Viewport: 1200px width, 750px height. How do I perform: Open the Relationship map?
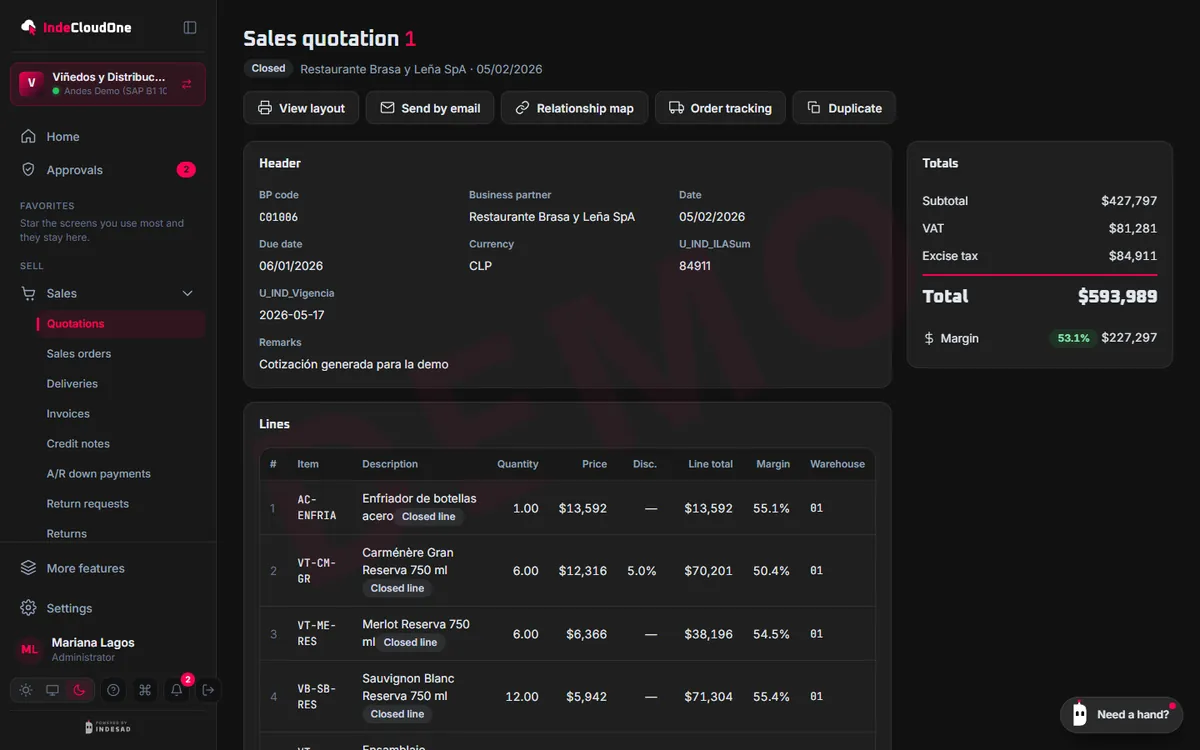point(575,108)
